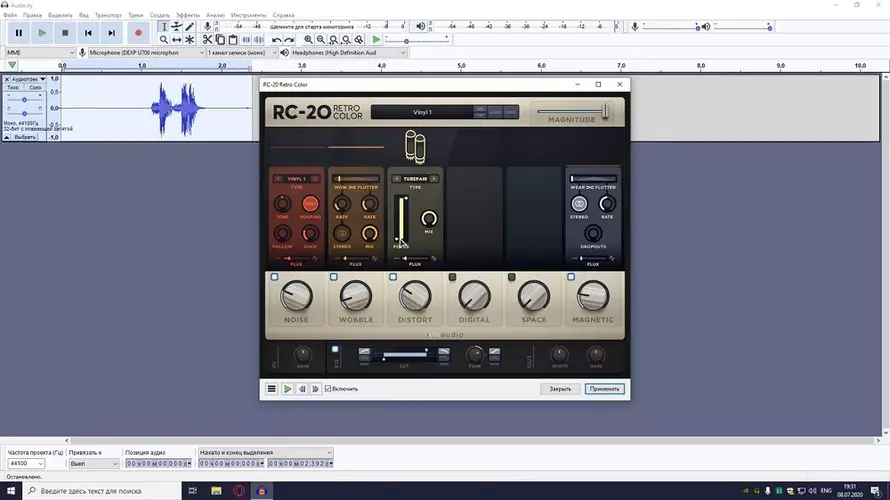Click the Cut scissors icon

pyautogui.click(x=207, y=40)
